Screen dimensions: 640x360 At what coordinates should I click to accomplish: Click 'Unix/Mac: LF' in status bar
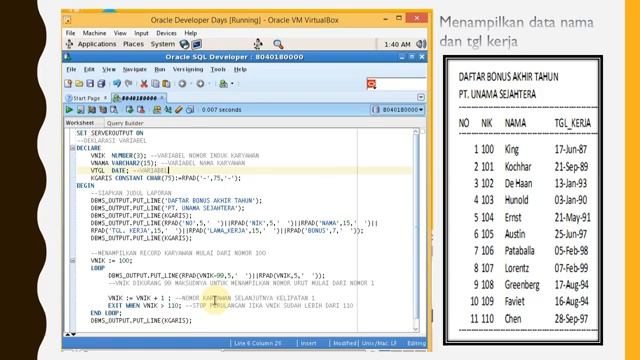pyautogui.click(x=378, y=343)
